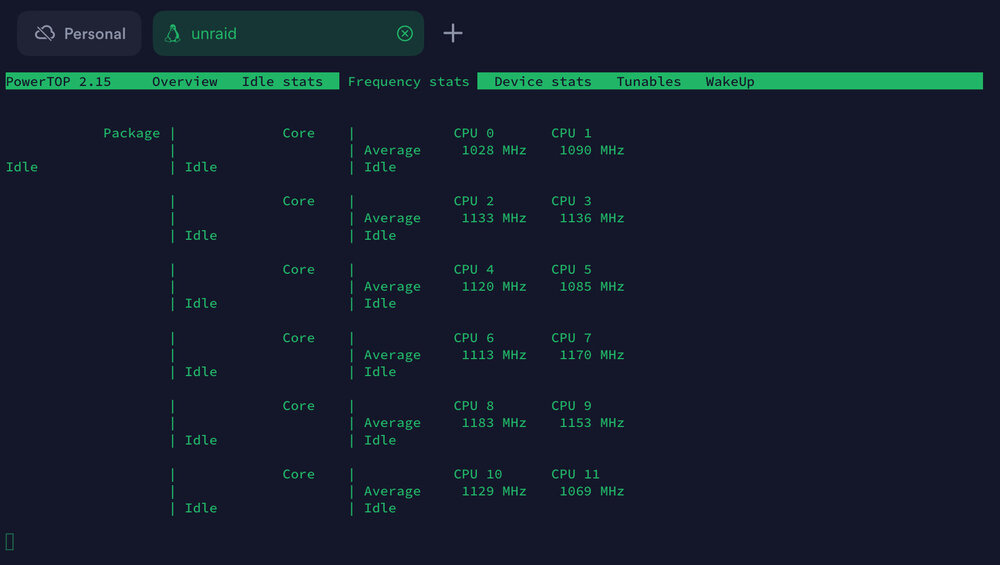Click the CPU 7 header

[571, 338]
